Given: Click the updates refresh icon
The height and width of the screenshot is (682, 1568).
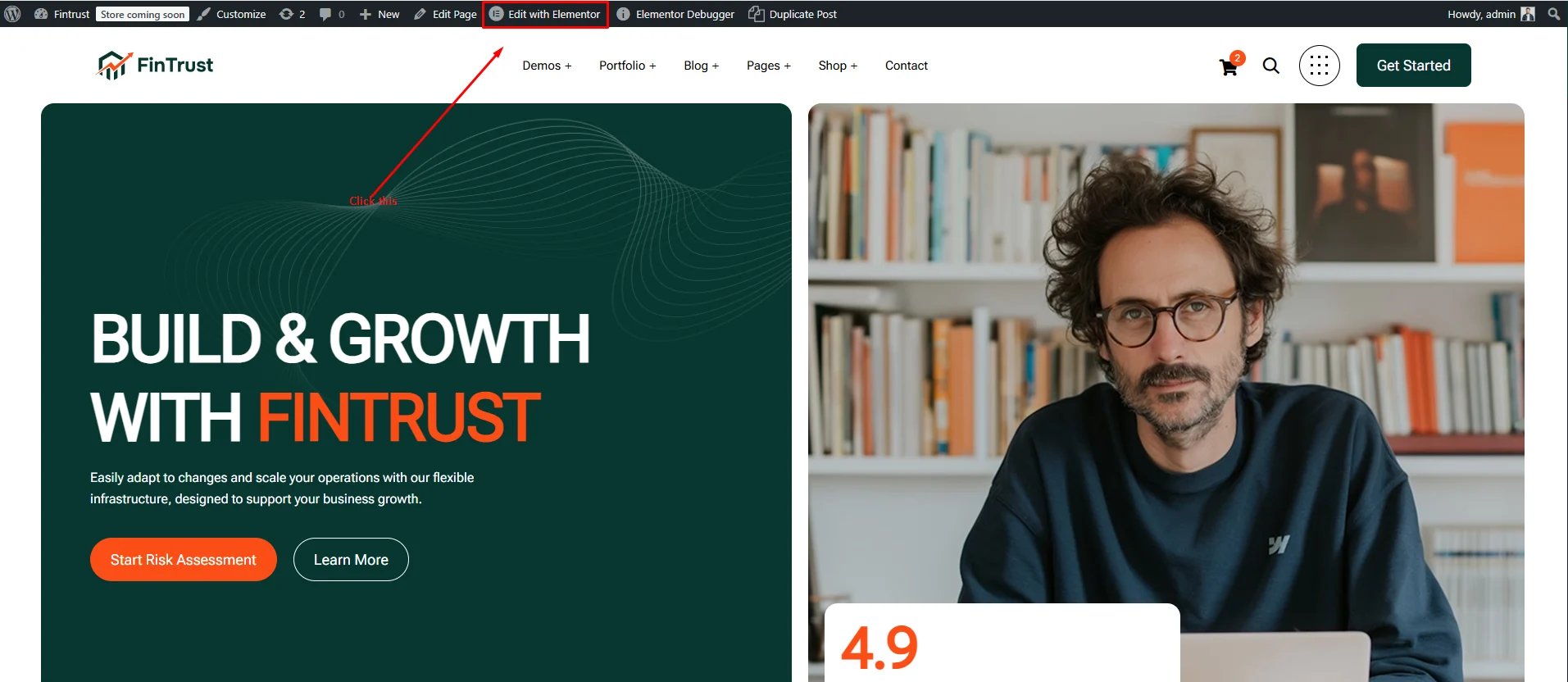Looking at the screenshot, I should tap(286, 14).
